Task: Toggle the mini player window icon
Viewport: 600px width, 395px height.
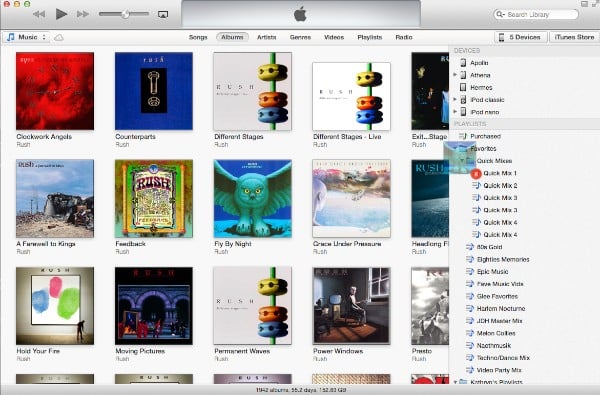Action: click(x=584, y=4)
